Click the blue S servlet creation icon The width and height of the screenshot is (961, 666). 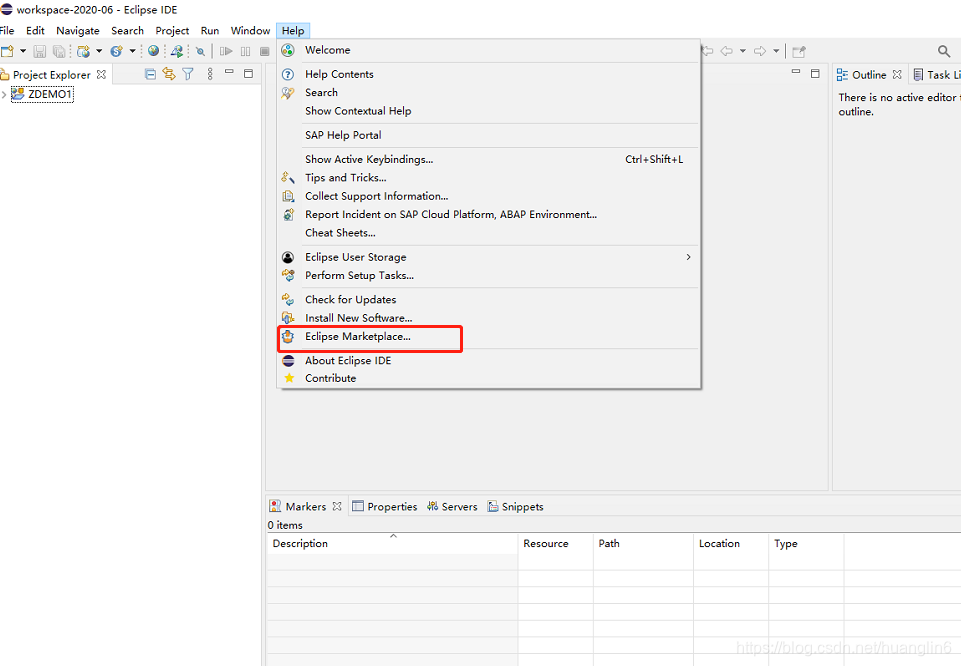pyautogui.click(x=116, y=51)
